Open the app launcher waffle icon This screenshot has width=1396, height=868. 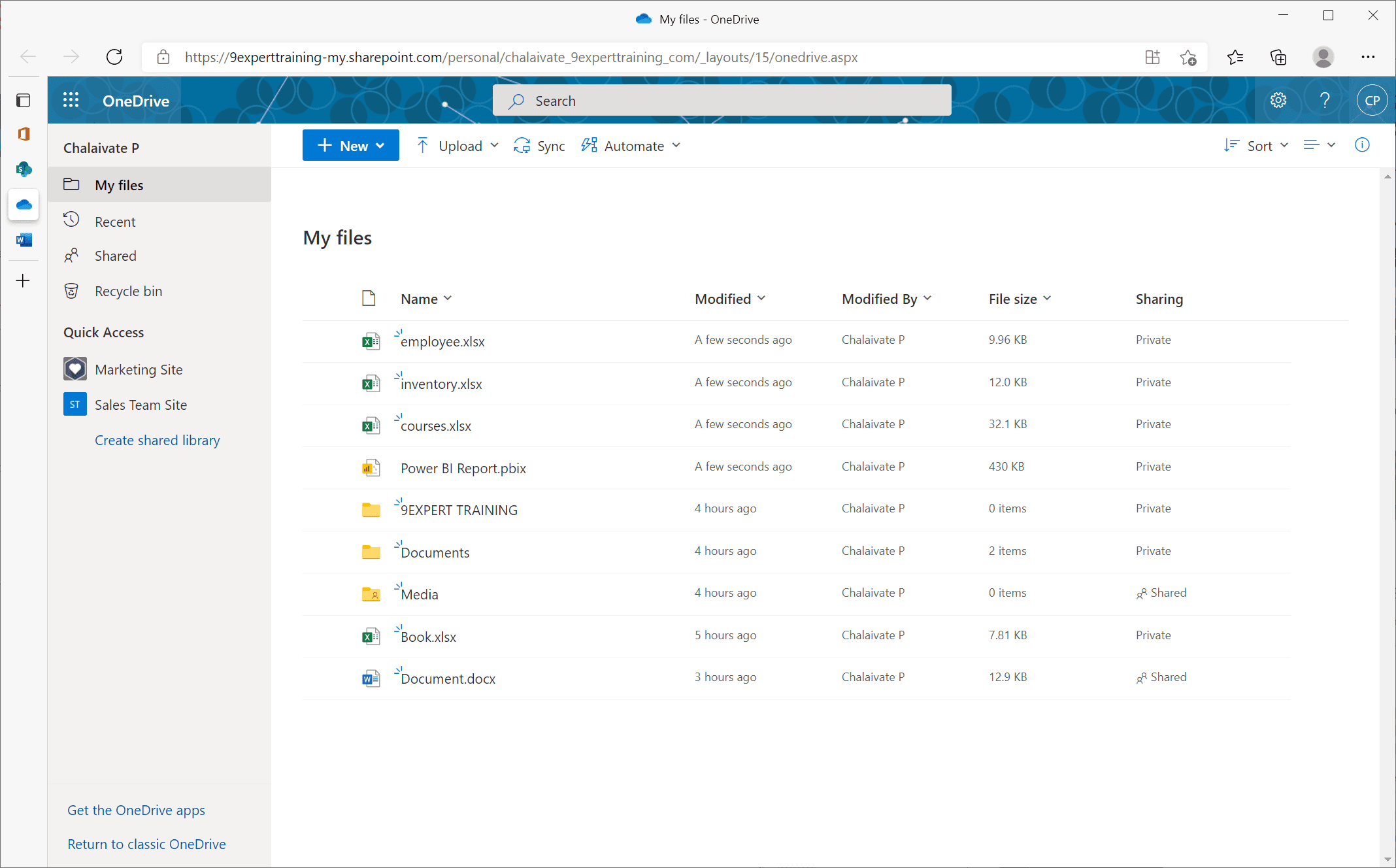[71, 99]
